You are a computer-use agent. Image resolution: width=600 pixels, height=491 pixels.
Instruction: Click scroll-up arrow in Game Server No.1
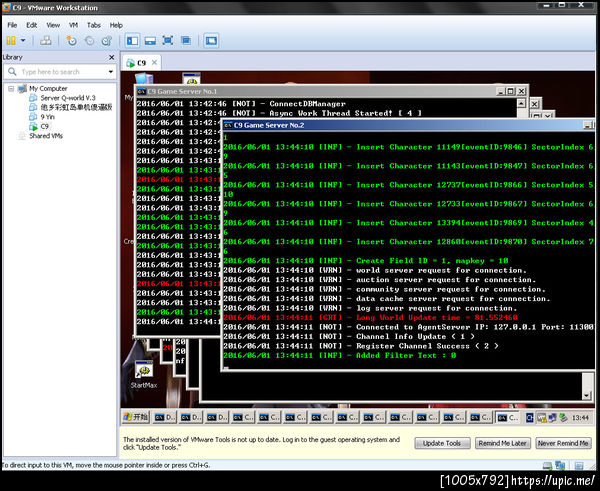[521, 103]
